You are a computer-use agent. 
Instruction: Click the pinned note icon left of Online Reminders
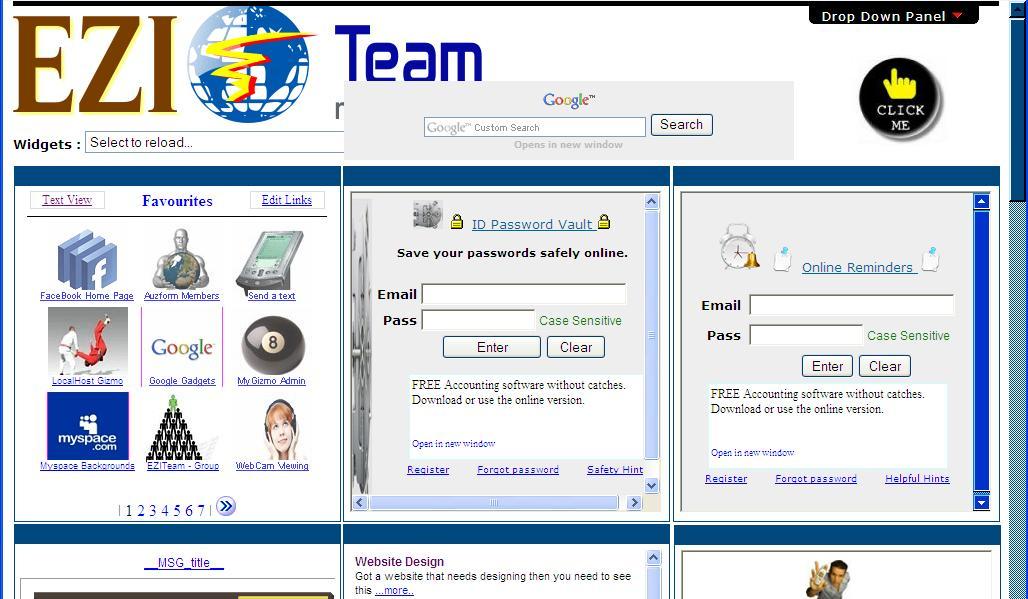(781, 259)
